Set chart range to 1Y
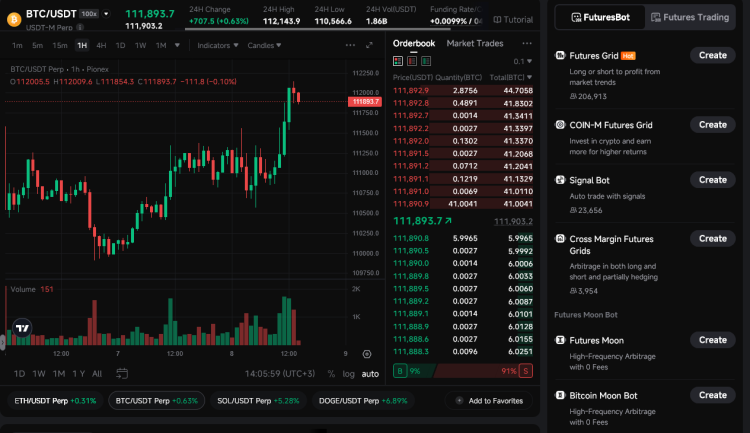Screen dimensions: 750x433 pyautogui.click(x=78, y=374)
